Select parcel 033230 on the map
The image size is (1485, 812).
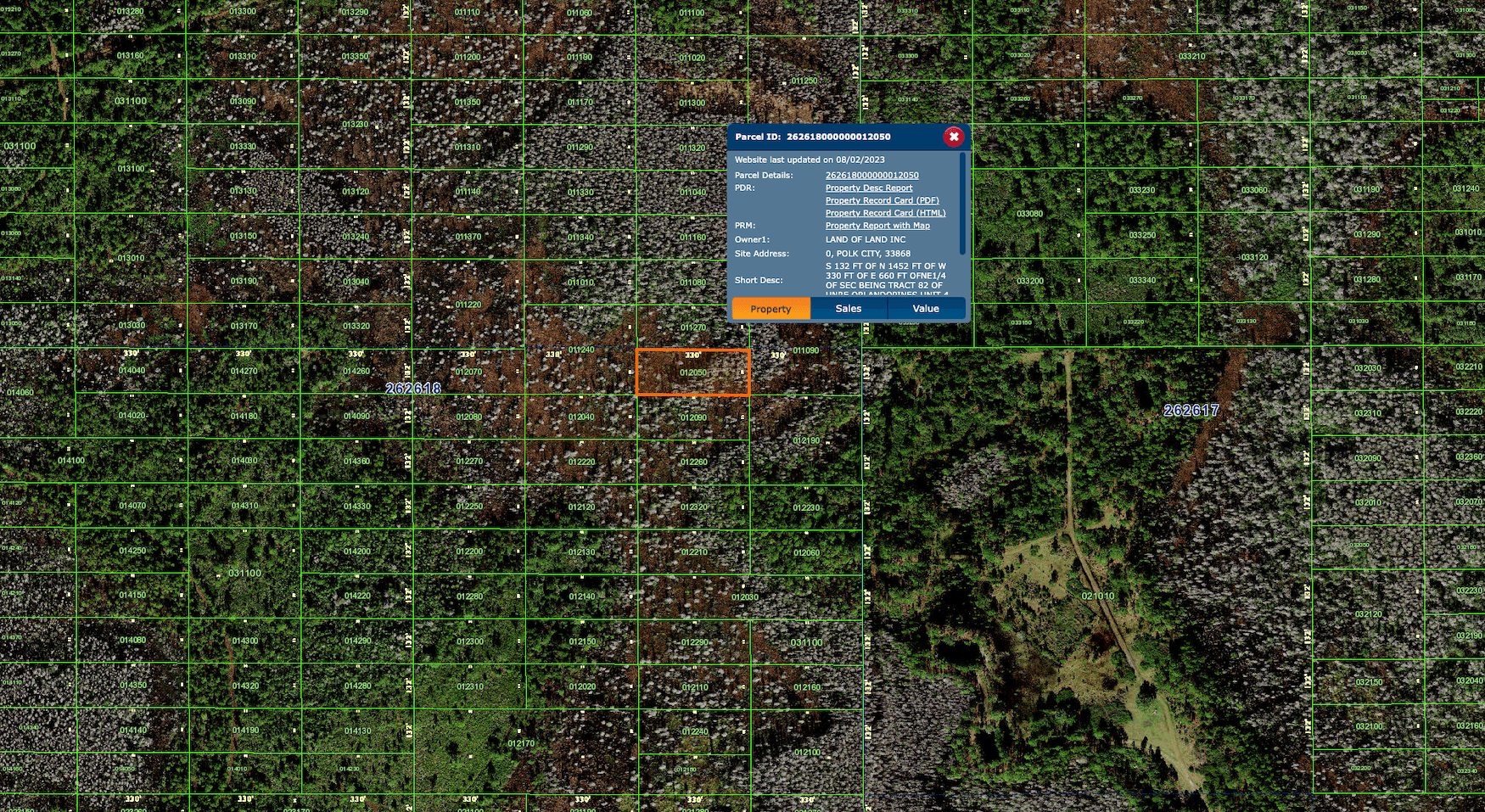[x=1141, y=190]
